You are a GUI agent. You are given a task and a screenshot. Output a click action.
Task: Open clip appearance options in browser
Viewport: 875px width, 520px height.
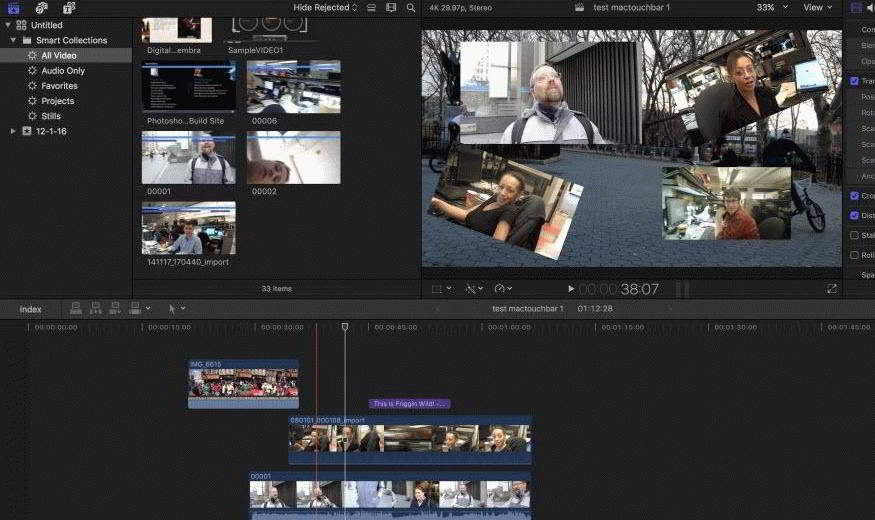(x=391, y=8)
